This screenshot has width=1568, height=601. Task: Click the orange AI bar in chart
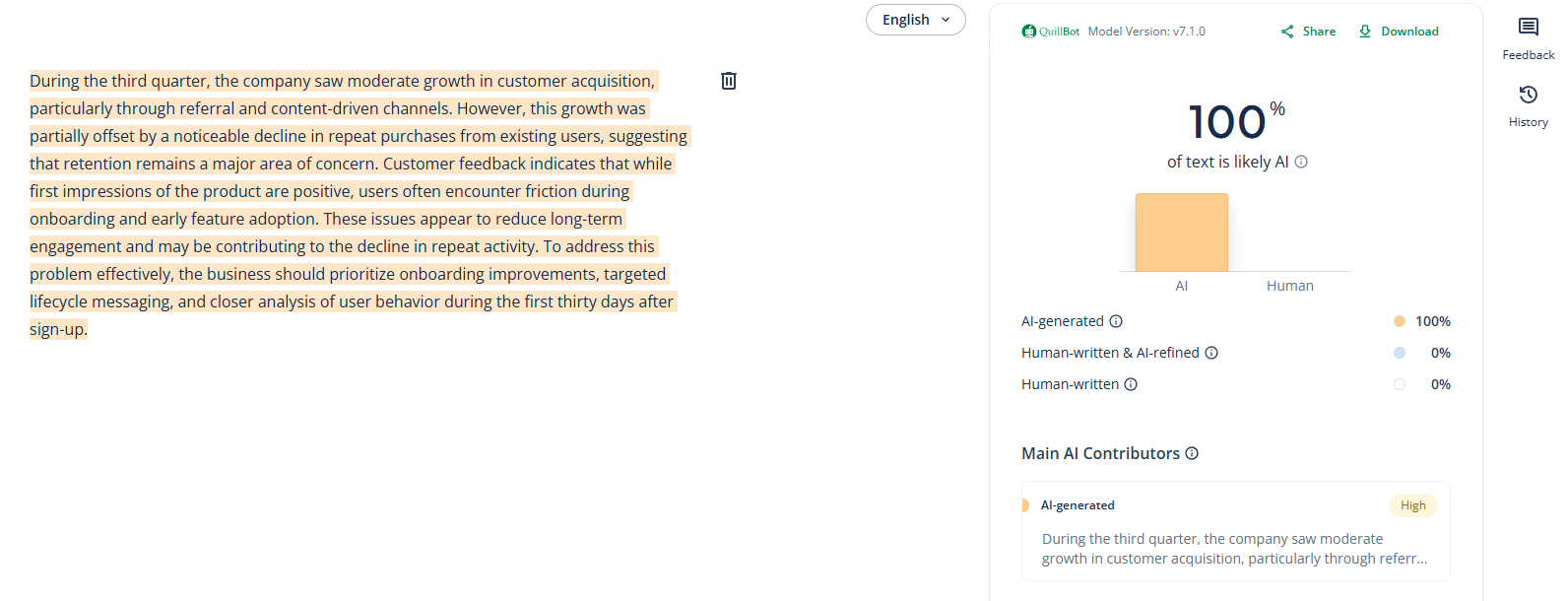[x=1181, y=233]
